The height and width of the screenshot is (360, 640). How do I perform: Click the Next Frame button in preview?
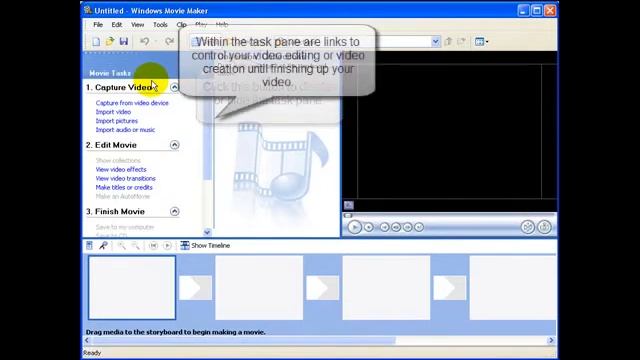pyautogui.click(x=407, y=227)
